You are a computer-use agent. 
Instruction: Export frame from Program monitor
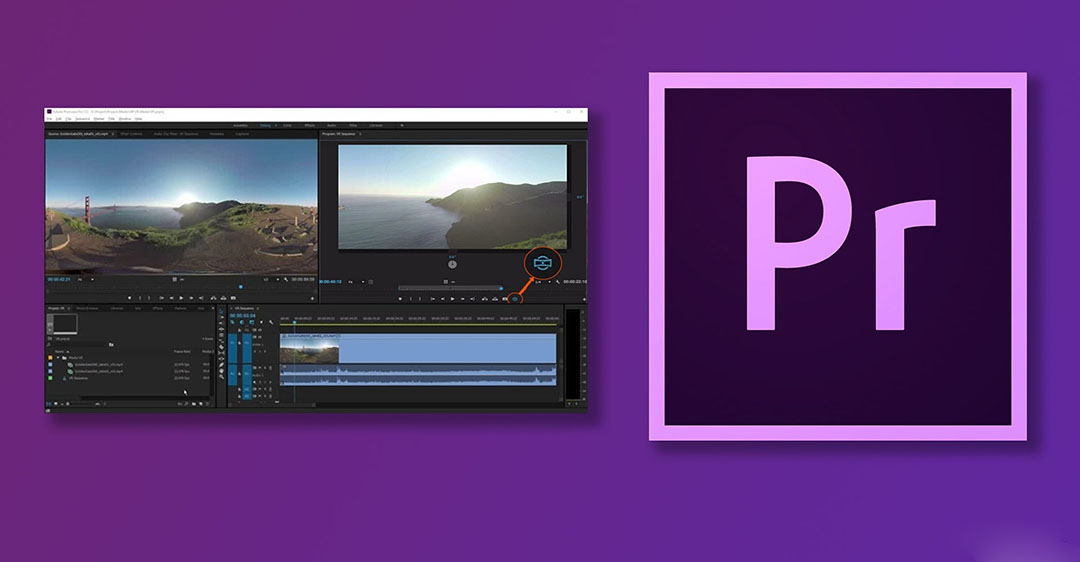504,299
